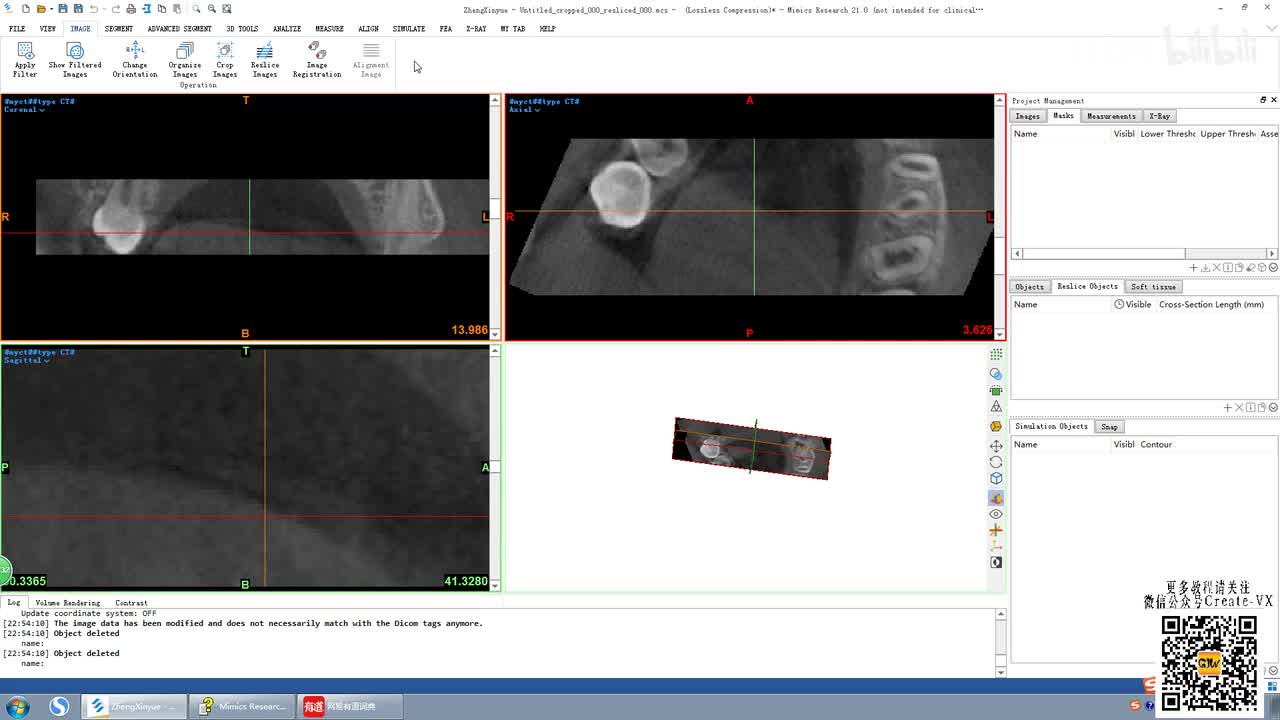Open Show Filtered Images
Image resolution: width=1280 pixels, height=720 pixels.
click(75, 60)
